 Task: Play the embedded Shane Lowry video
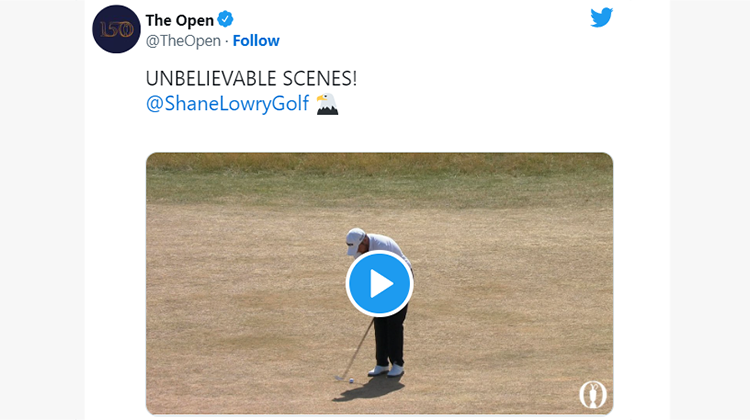(379, 284)
